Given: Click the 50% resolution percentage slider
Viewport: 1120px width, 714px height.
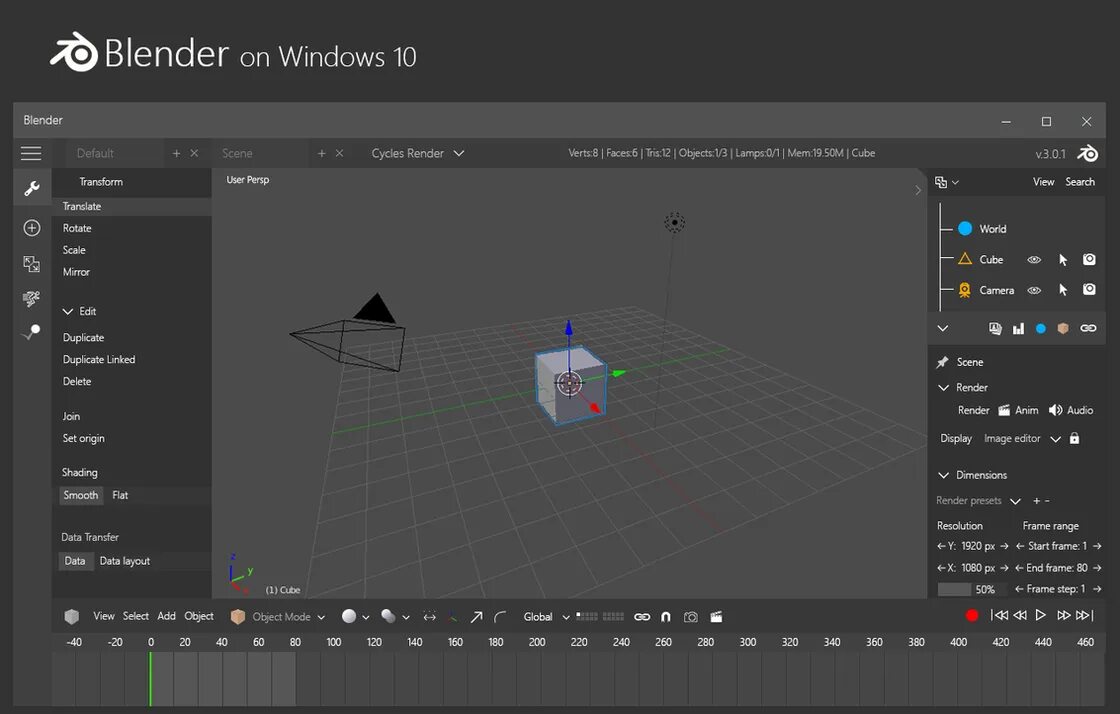Looking at the screenshot, I should click(971, 589).
